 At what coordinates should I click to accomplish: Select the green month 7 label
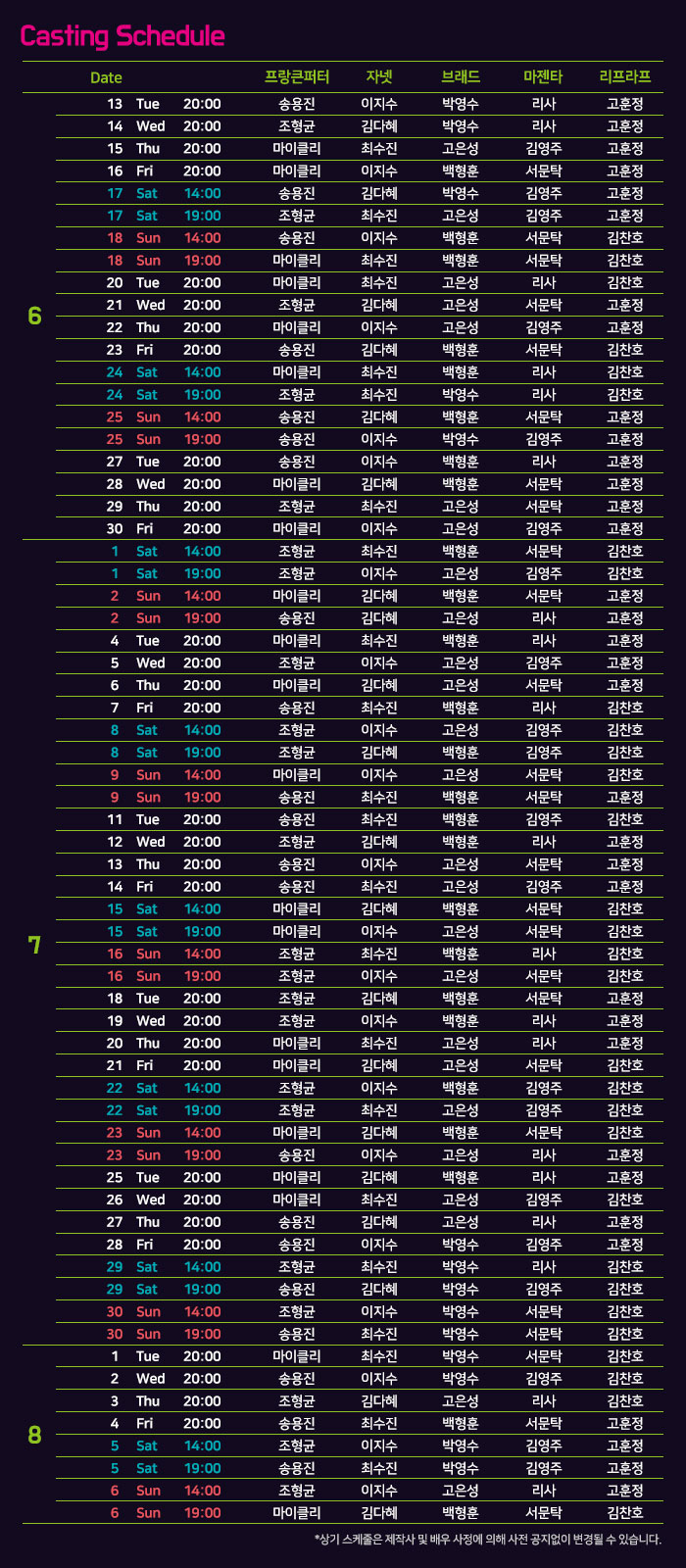pyautogui.click(x=34, y=945)
